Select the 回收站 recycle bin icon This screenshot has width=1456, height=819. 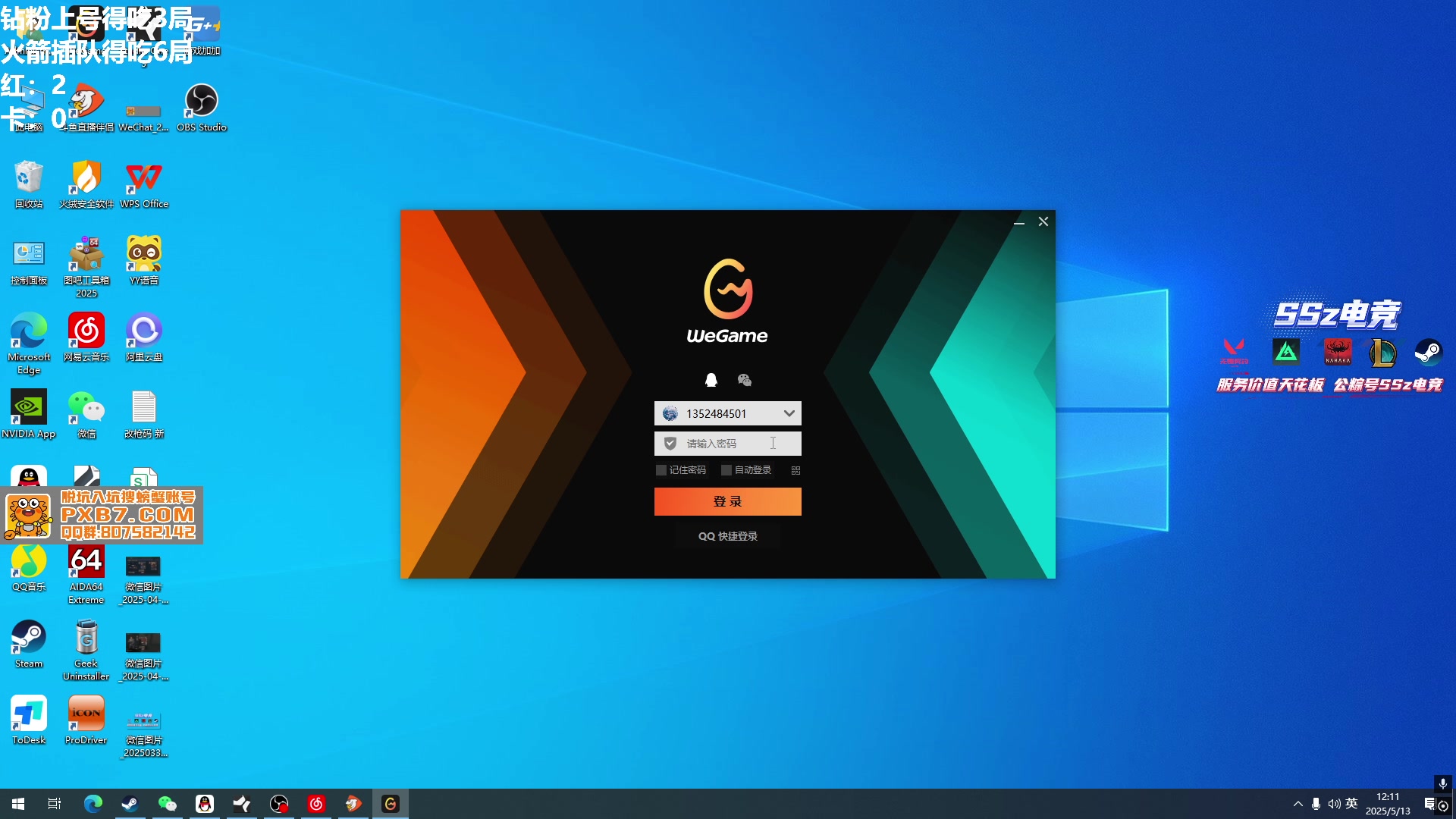point(29,184)
